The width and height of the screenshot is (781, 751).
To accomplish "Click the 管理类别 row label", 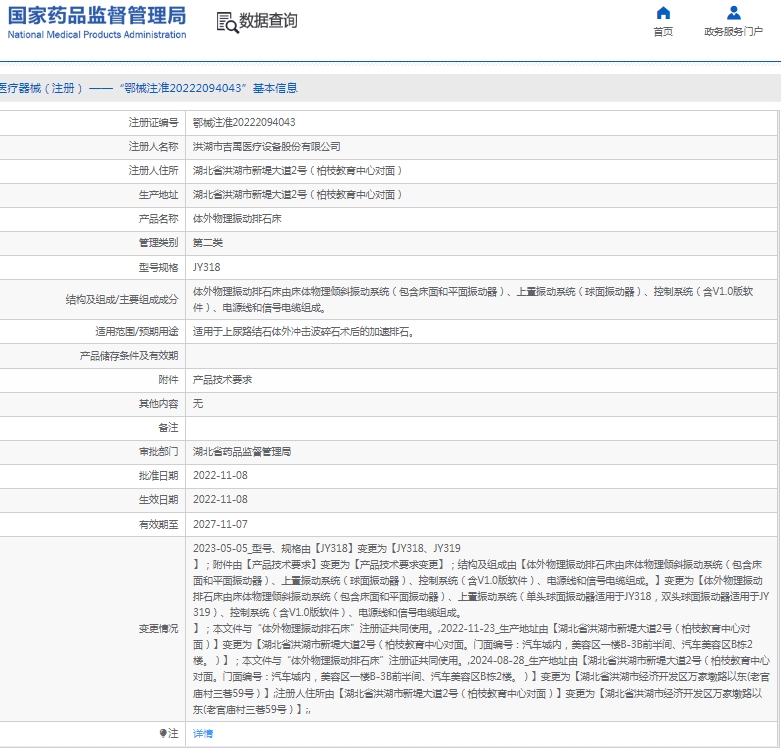I will pos(158,243).
